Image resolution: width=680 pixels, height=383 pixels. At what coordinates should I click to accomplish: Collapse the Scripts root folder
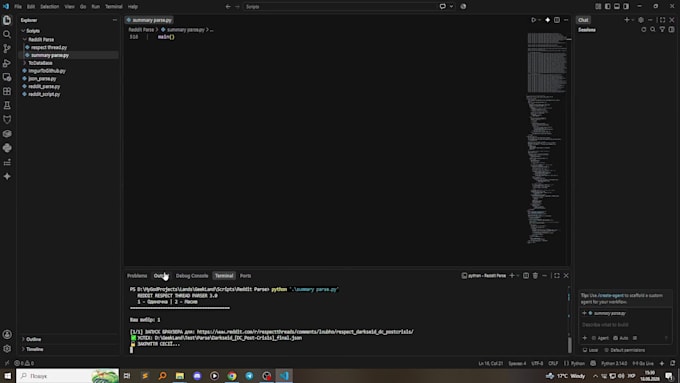tap(23, 31)
